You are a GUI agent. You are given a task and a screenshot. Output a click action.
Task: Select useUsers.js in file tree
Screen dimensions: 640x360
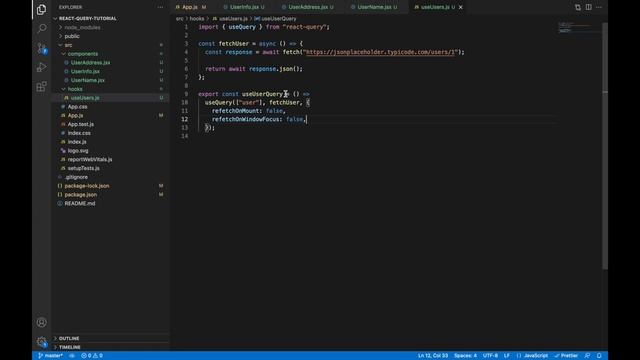click(85, 98)
